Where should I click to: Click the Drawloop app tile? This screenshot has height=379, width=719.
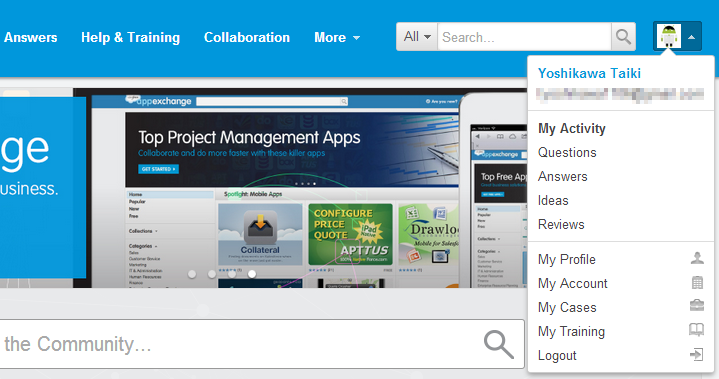(x=429, y=234)
